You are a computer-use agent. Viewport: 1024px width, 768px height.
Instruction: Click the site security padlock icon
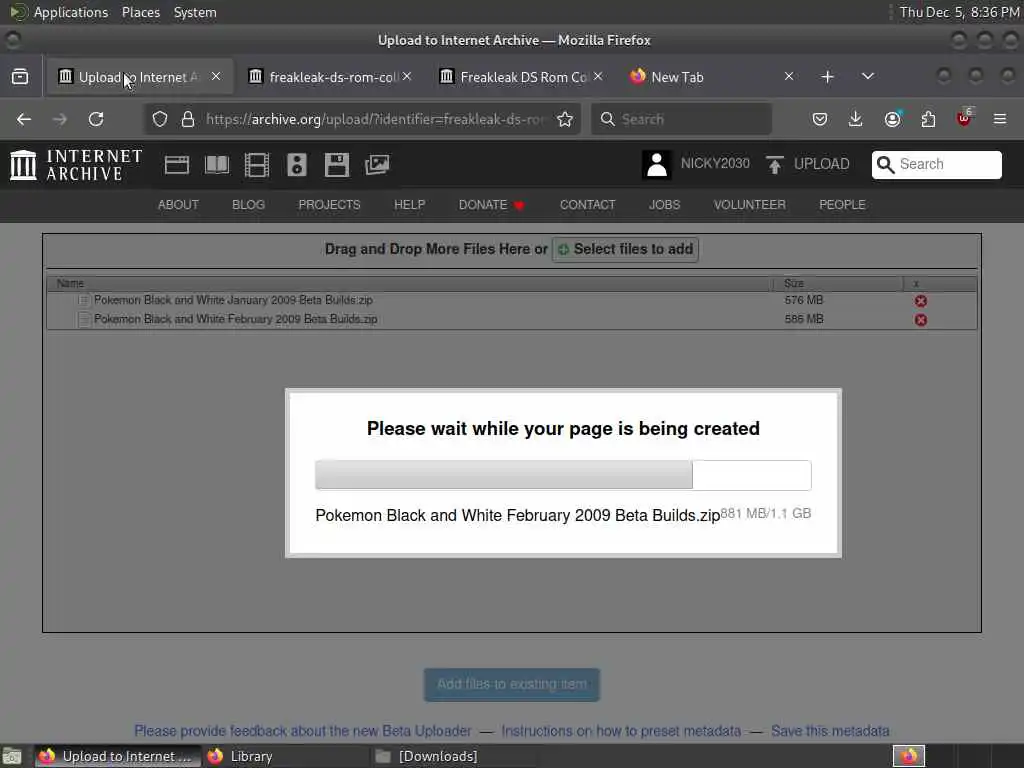point(188,120)
